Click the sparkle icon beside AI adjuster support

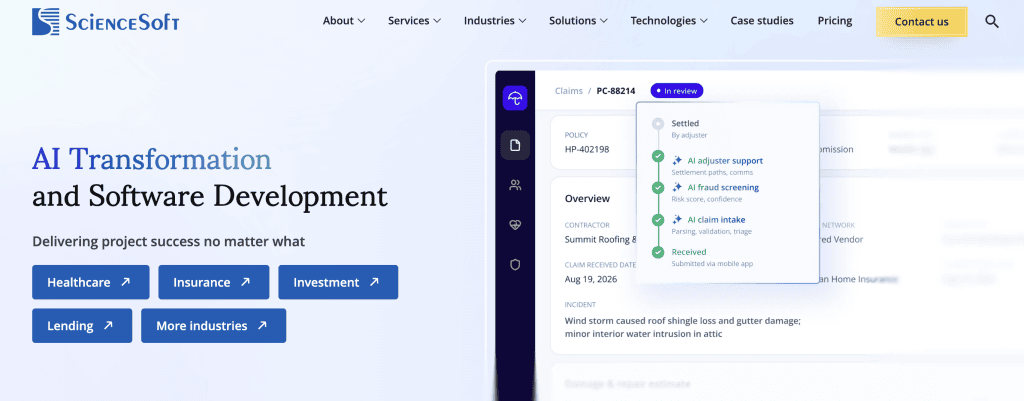pyautogui.click(x=677, y=161)
